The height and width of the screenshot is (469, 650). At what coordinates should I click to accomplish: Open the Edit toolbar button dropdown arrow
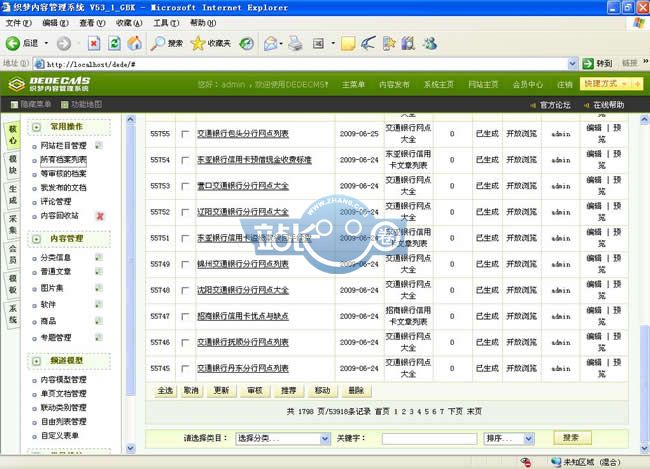click(332, 43)
